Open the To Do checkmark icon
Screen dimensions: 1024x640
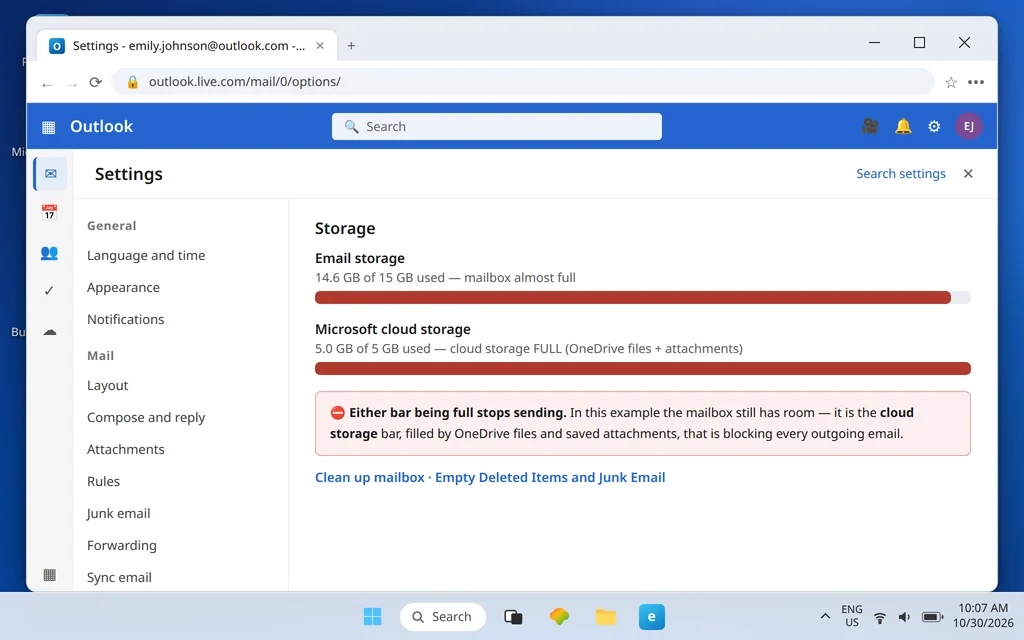[49, 291]
